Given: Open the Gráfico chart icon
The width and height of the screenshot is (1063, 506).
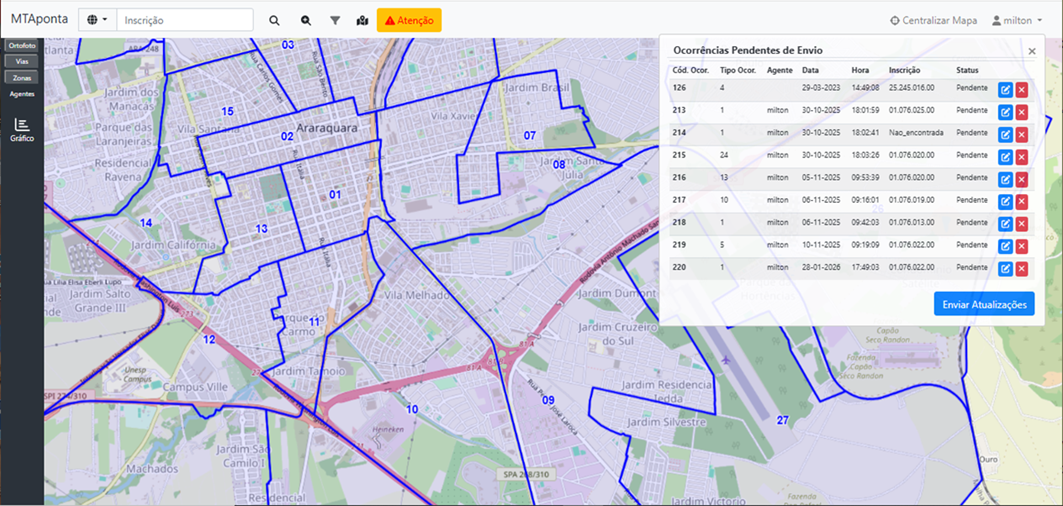Looking at the screenshot, I should (x=22, y=130).
